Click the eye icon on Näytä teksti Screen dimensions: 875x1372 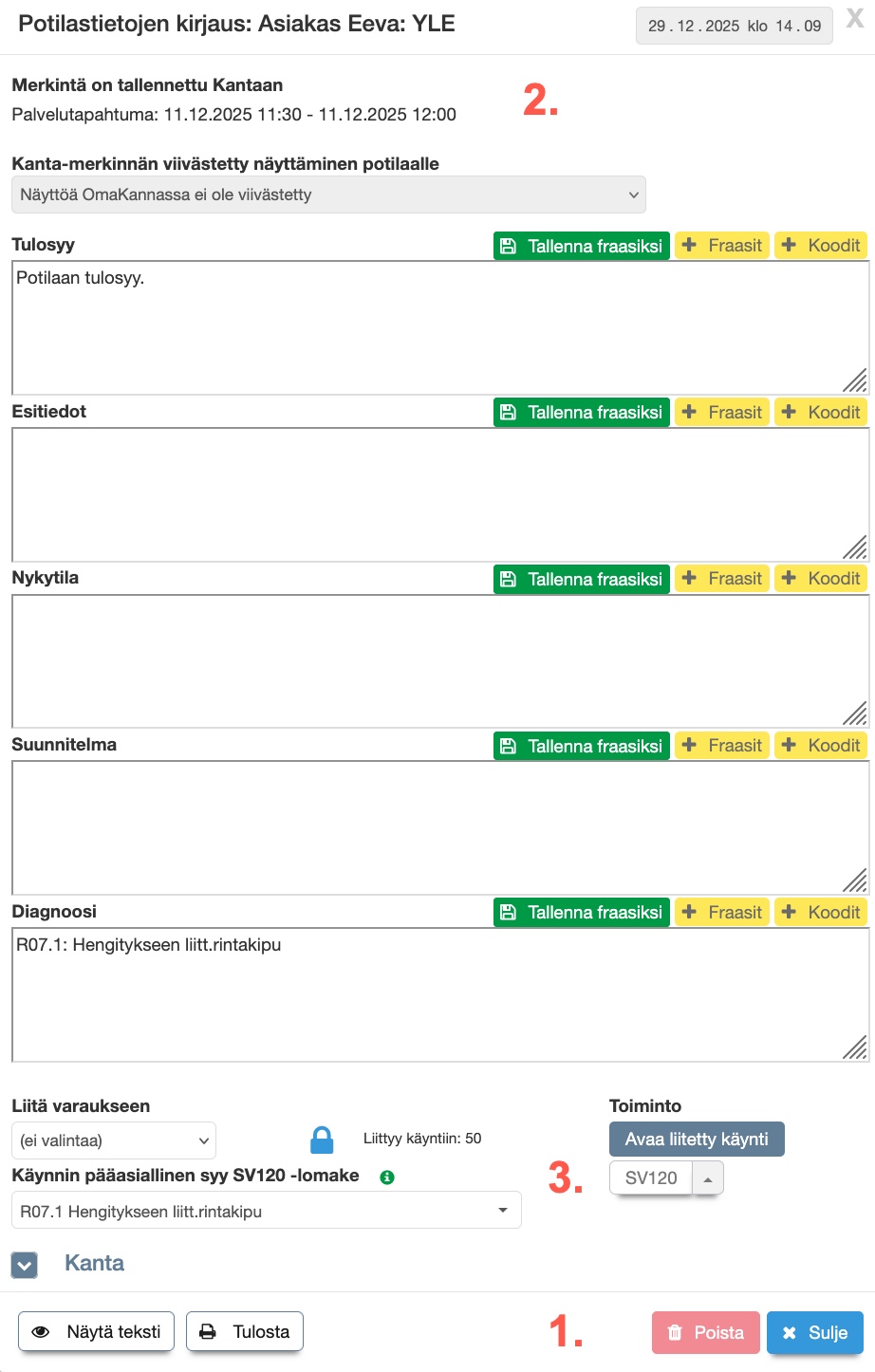[41, 1332]
